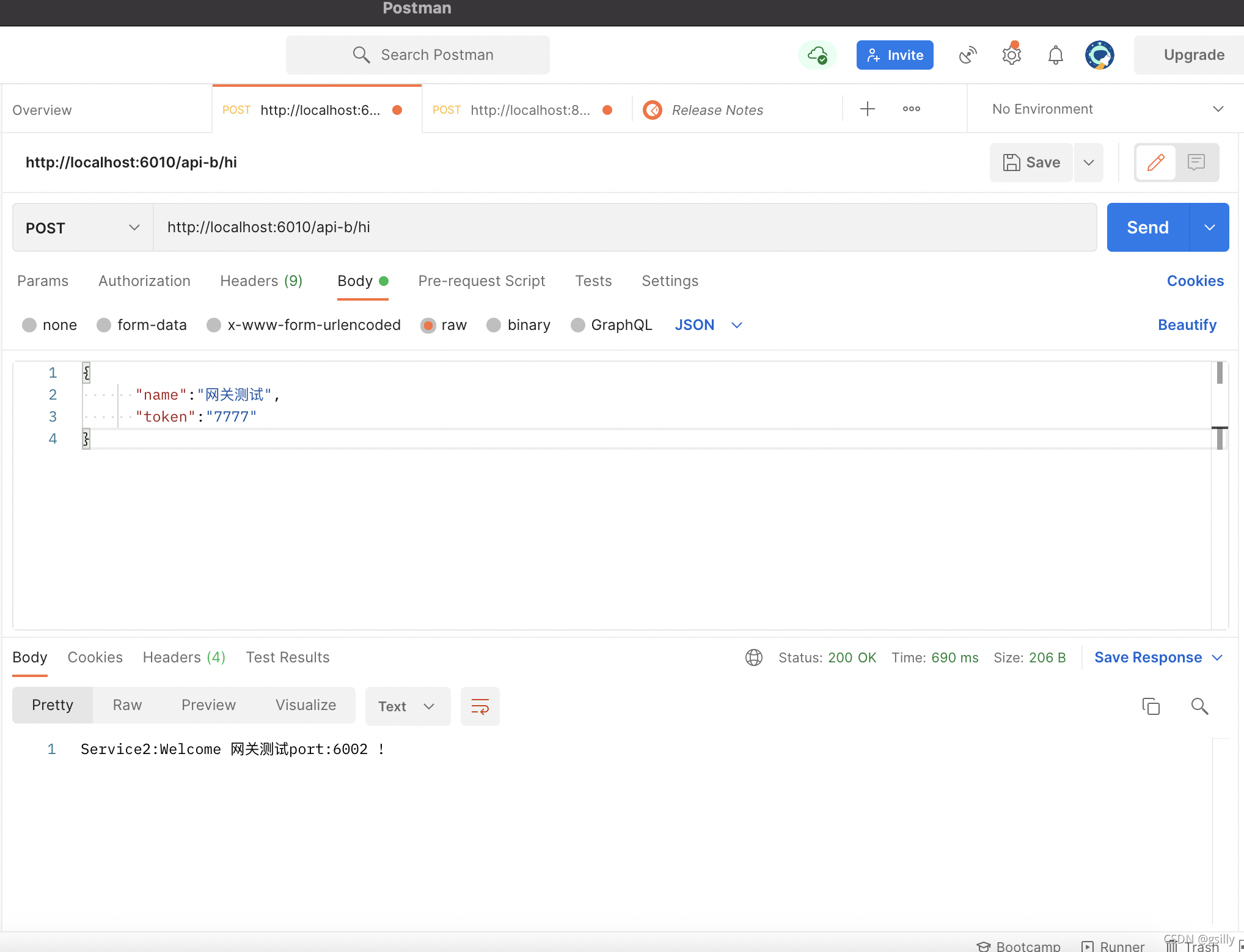
Task: Open the comments icon next to Save
Action: (1196, 163)
